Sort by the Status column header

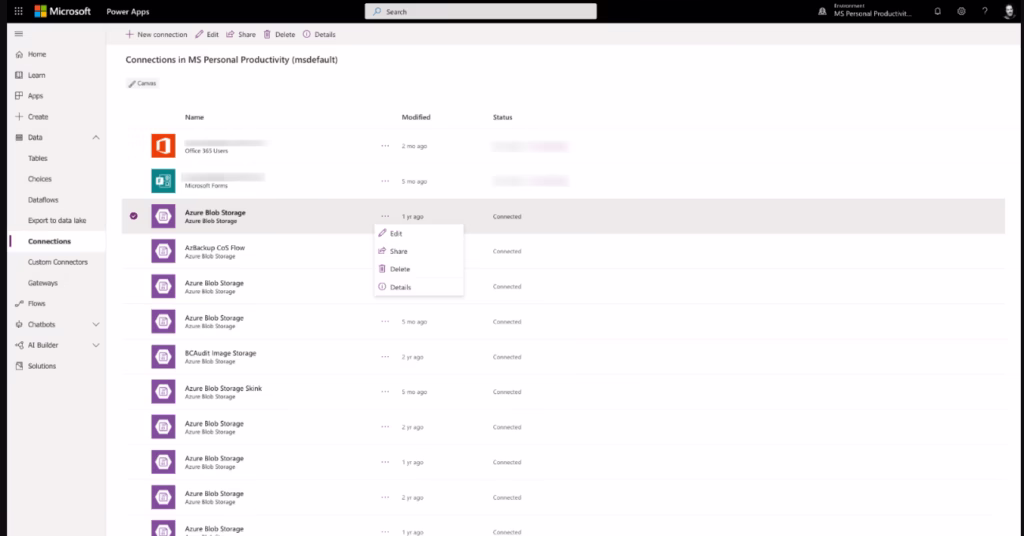503,118
